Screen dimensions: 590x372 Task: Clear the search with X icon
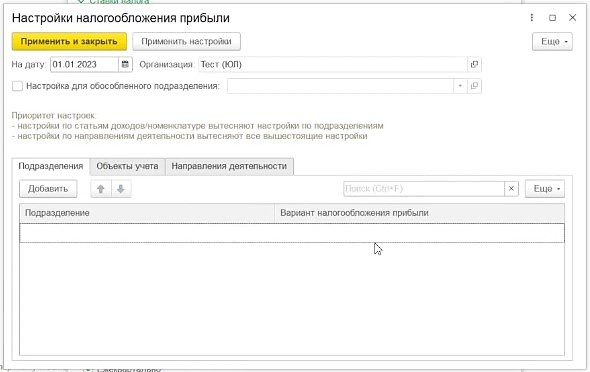click(x=511, y=189)
